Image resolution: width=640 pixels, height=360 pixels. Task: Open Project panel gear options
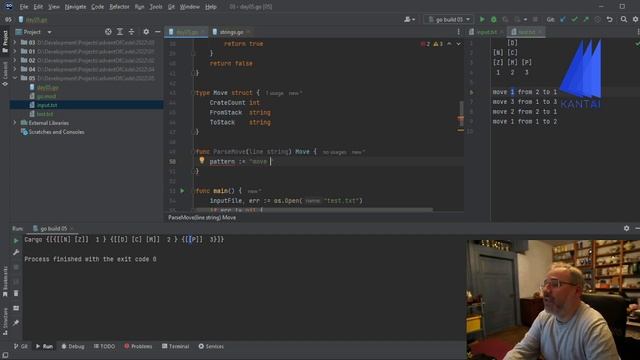[x=146, y=32]
